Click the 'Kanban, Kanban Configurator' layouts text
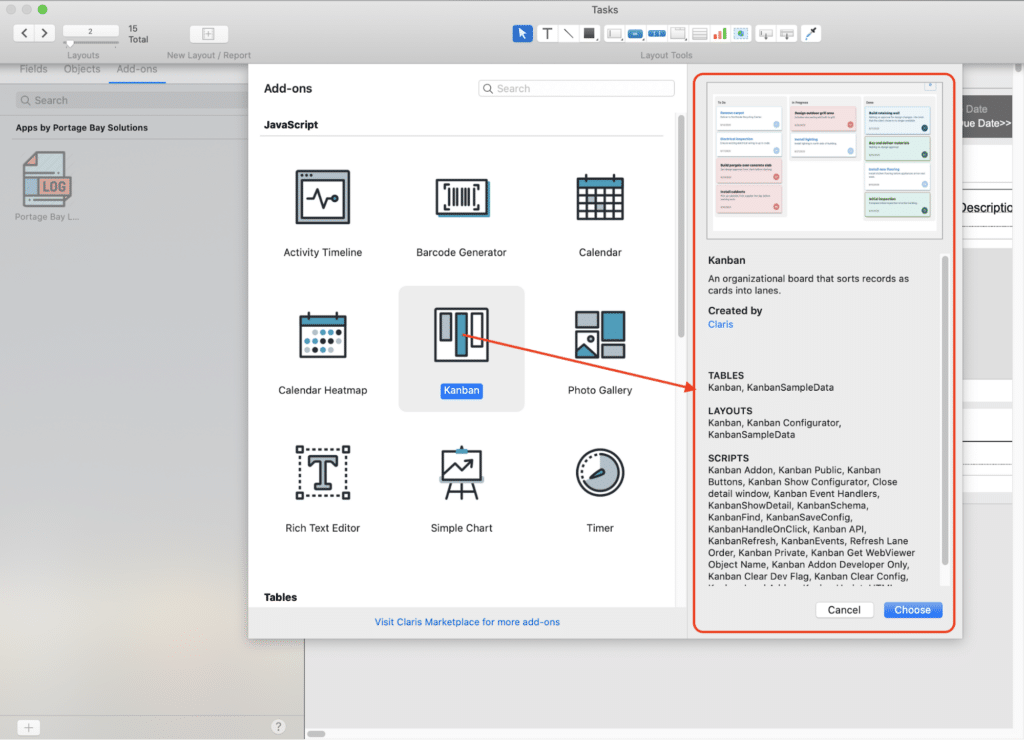1024x740 pixels. 775,428
